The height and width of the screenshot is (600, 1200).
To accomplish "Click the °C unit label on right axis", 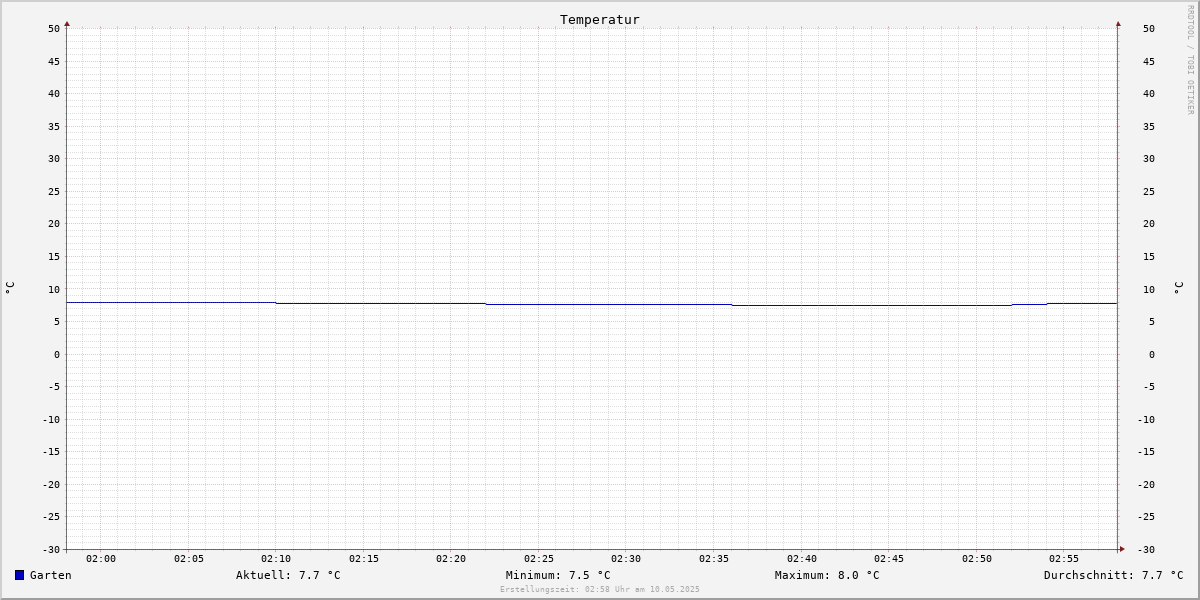I will [1177, 287].
